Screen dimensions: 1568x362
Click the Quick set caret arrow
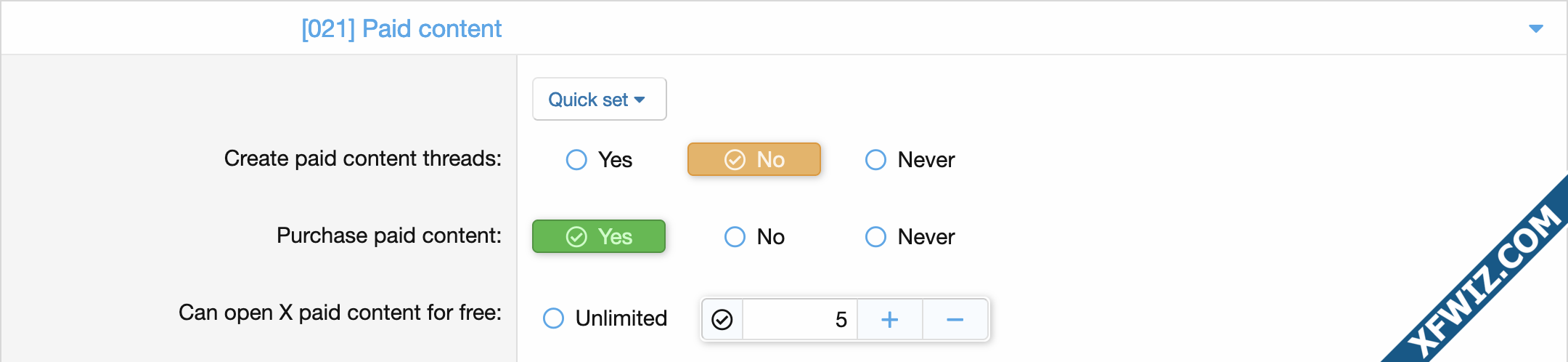point(640,100)
